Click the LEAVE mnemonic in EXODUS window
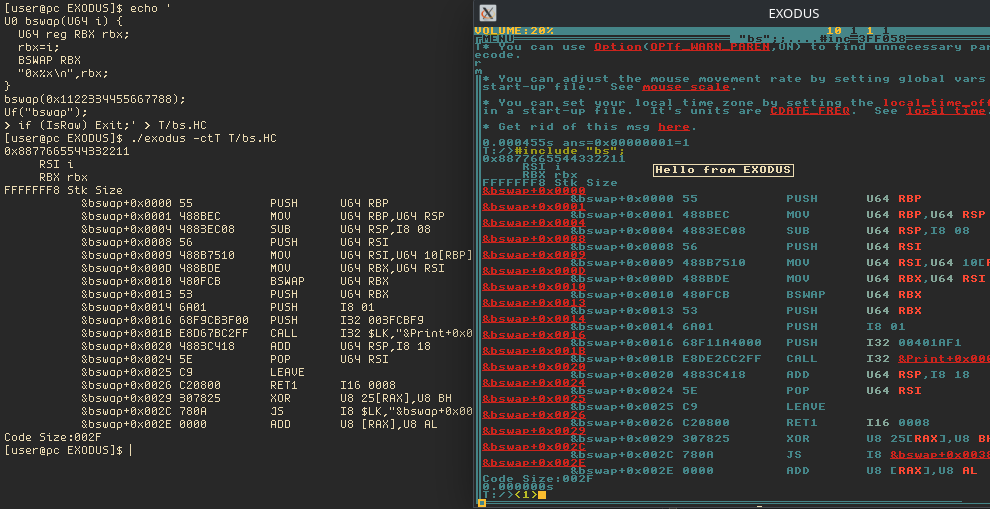 806,407
